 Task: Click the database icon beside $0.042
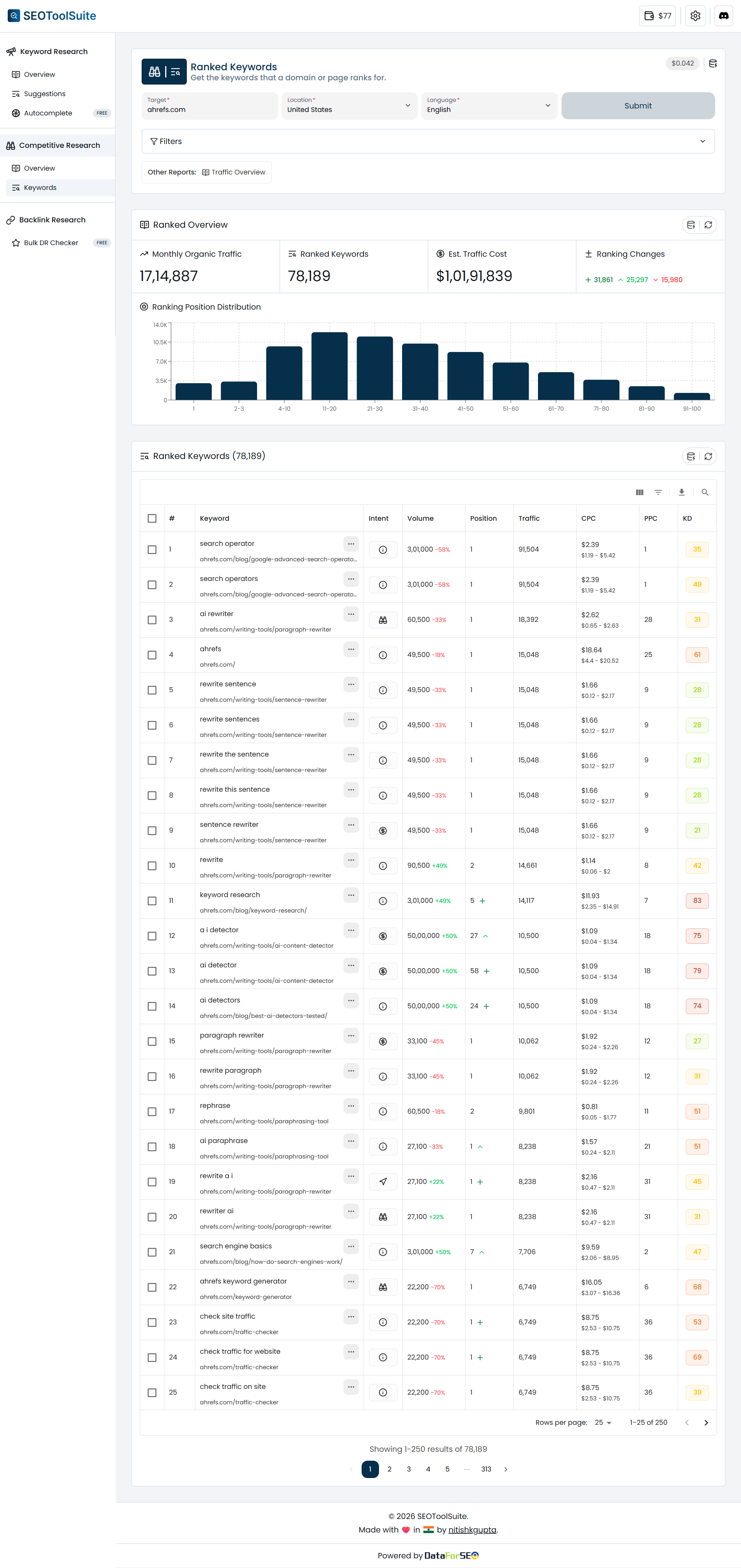713,63
